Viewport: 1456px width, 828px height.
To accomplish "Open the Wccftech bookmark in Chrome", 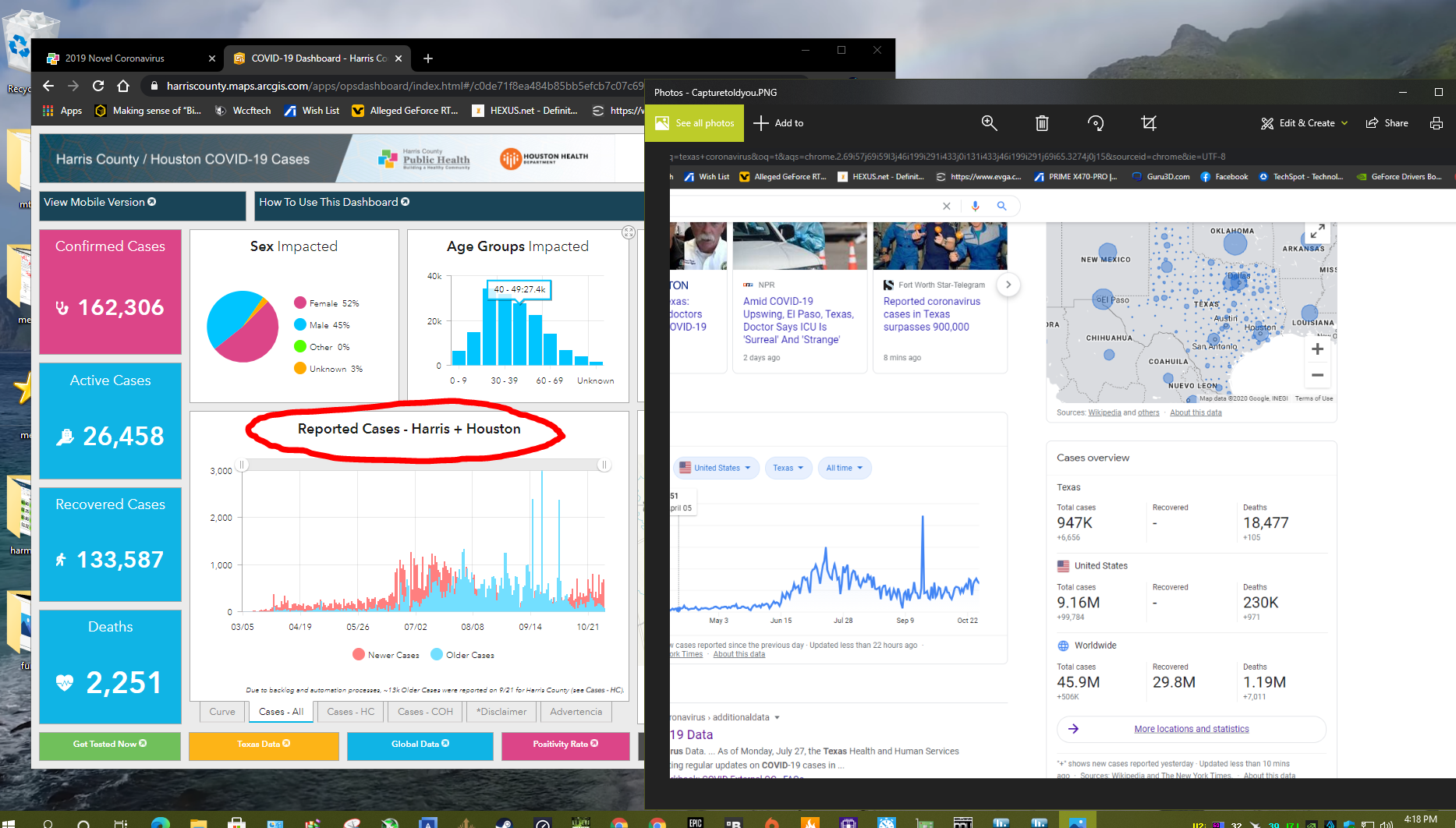I will pos(243,111).
